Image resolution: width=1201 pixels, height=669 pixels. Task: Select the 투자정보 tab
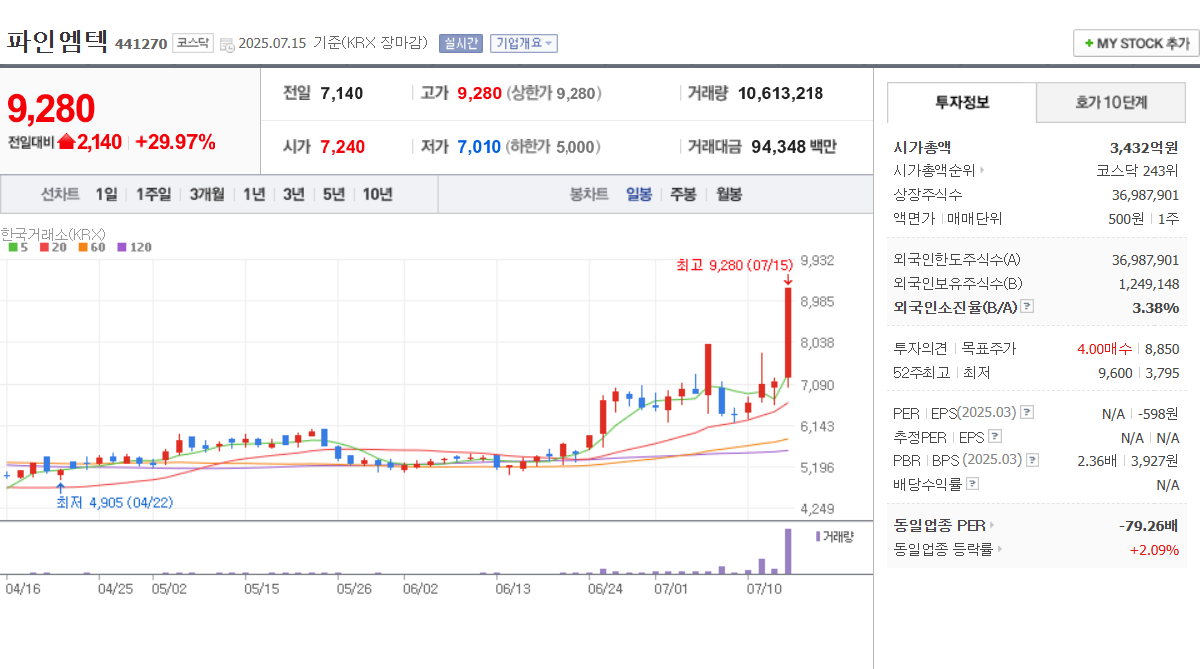pos(962,102)
